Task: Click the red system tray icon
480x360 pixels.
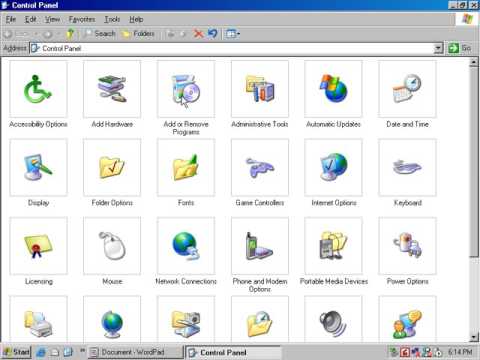Action: 405,352
